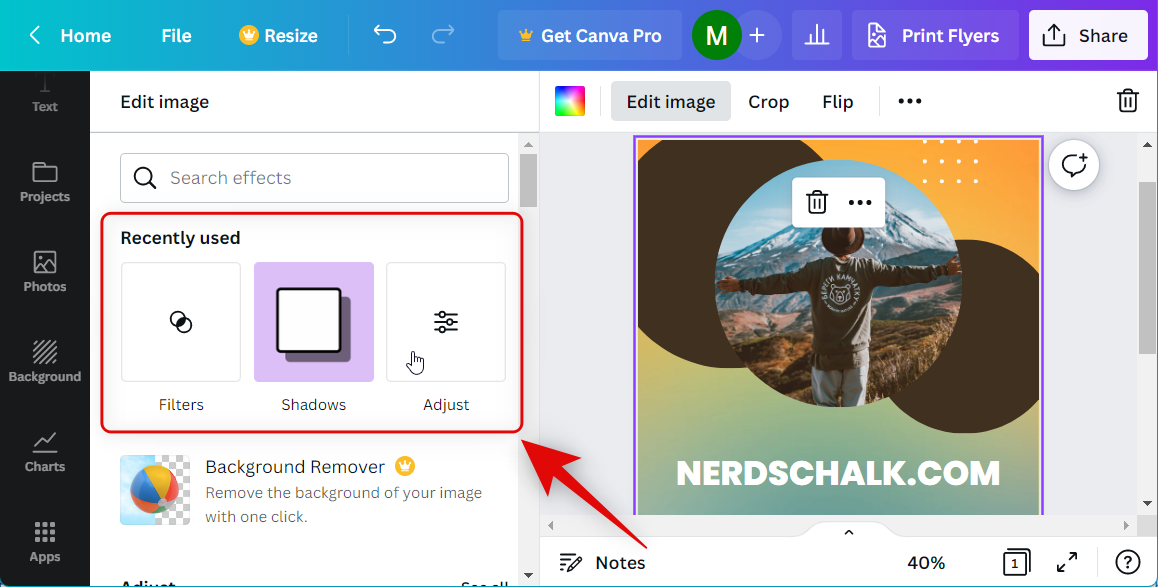
Task: Click the Print Flyers button
Action: pyautogui.click(x=935, y=35)
